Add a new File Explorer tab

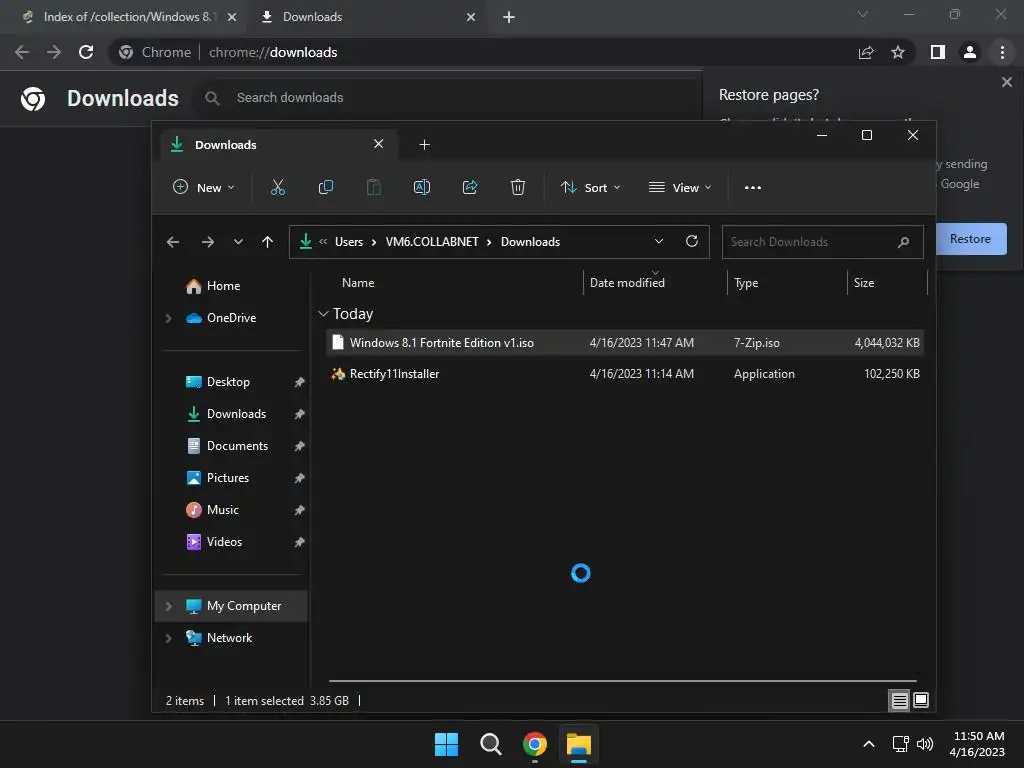point(424,145)
